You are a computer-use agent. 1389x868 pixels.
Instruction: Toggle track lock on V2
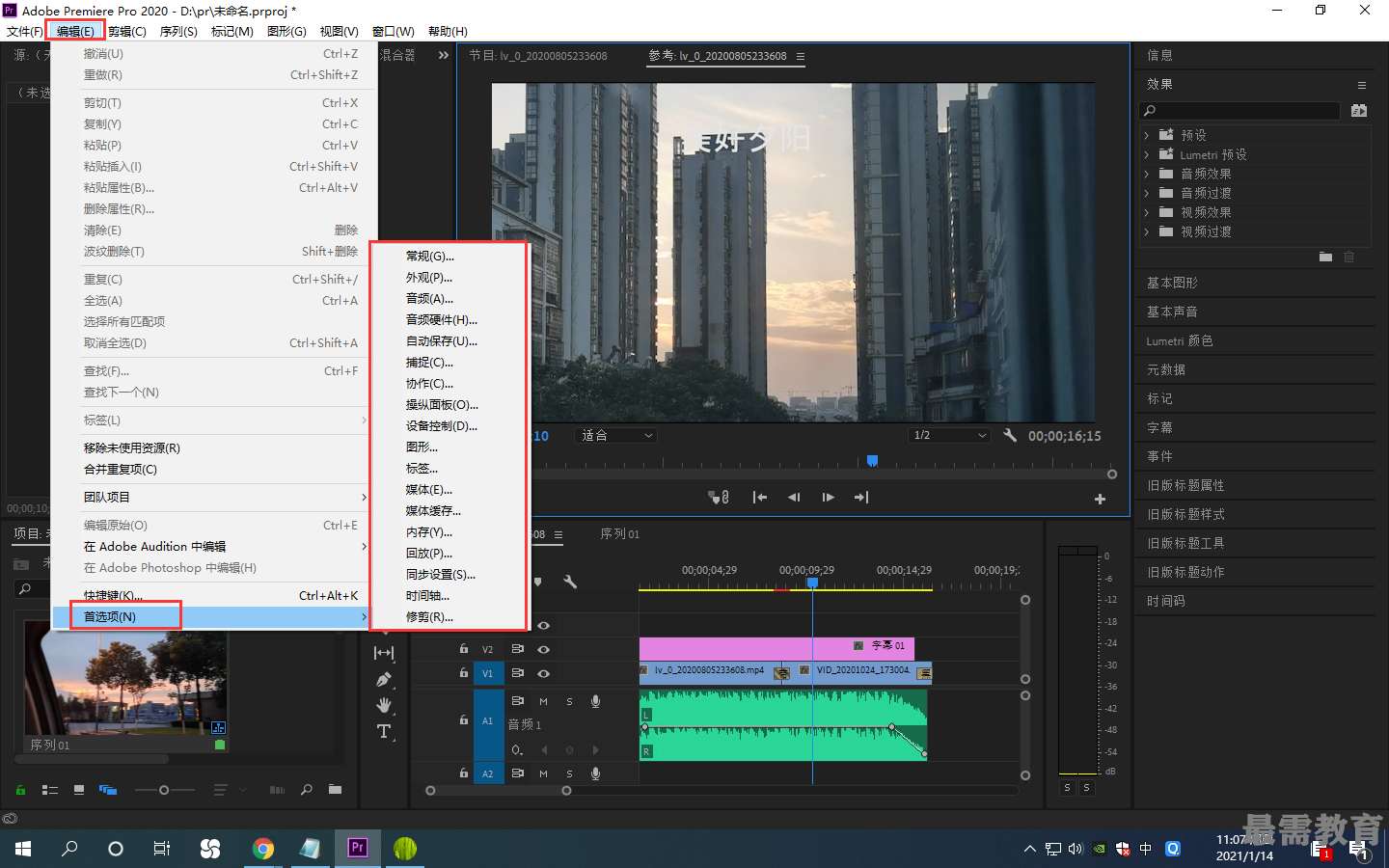coord(464,649)
